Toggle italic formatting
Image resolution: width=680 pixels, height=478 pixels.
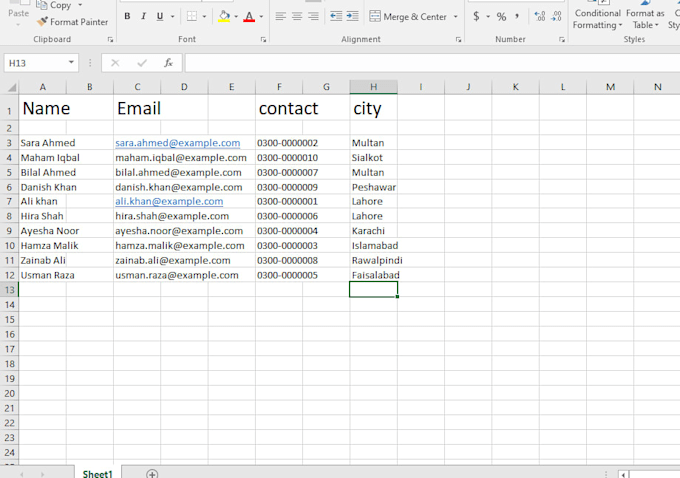[144, 16]
